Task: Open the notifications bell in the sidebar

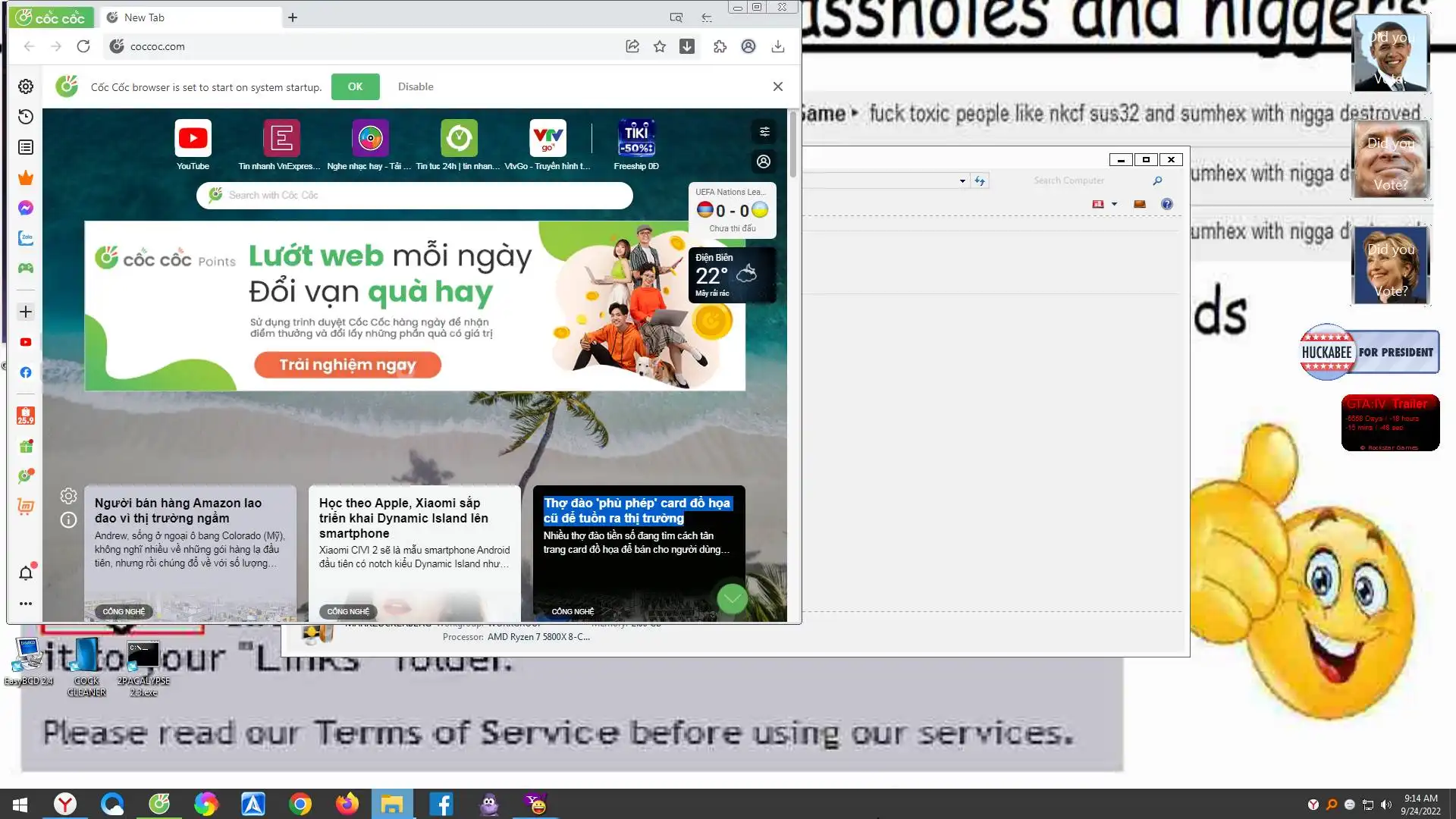Action: pos(26,573)
